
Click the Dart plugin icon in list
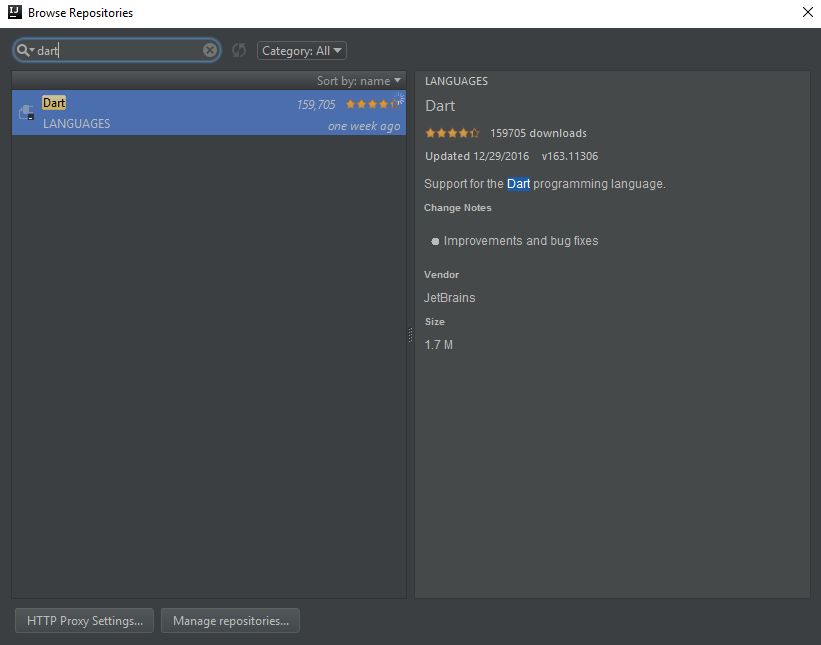pyautogui.click(x=27, y=113)
